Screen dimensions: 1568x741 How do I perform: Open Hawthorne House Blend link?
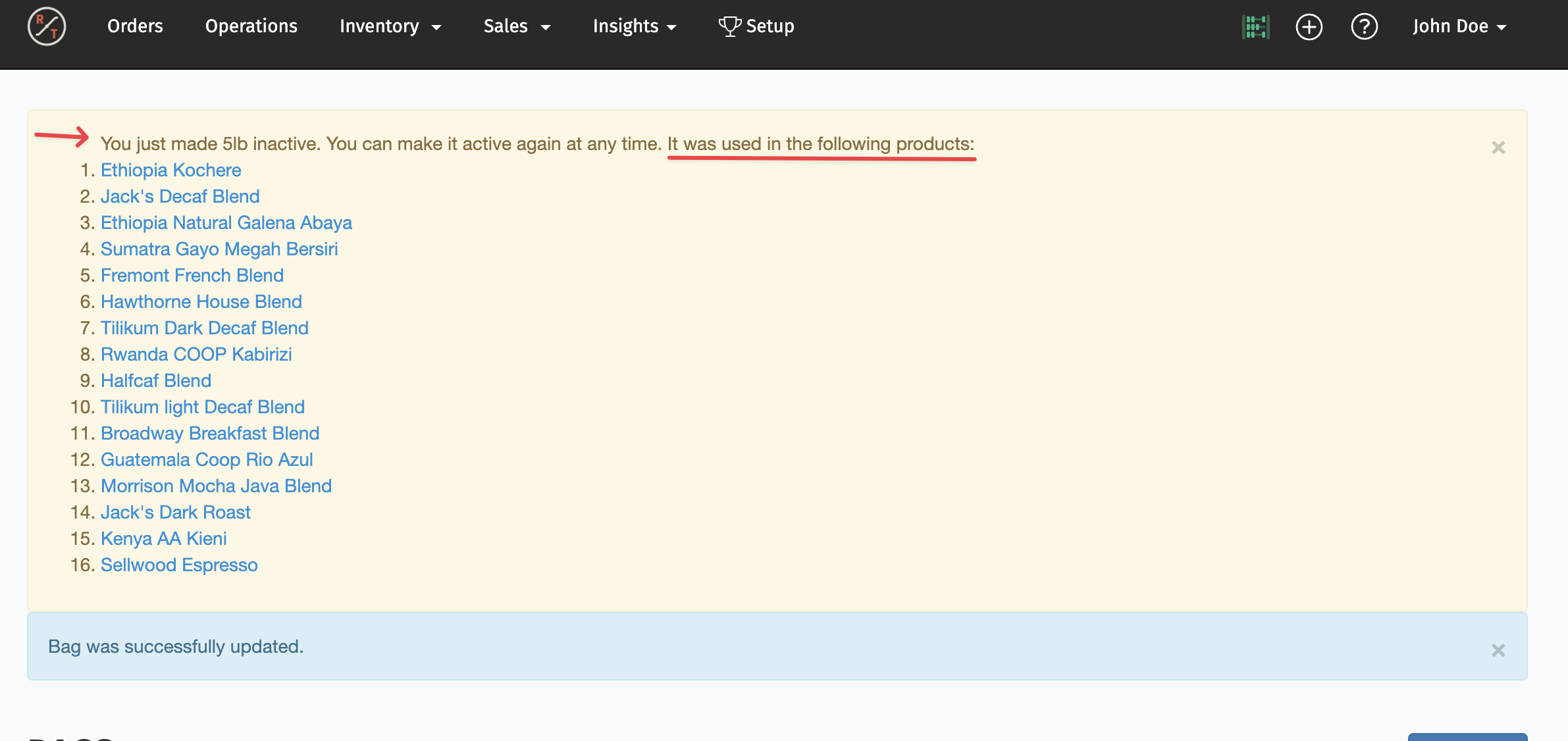(201, 301)
